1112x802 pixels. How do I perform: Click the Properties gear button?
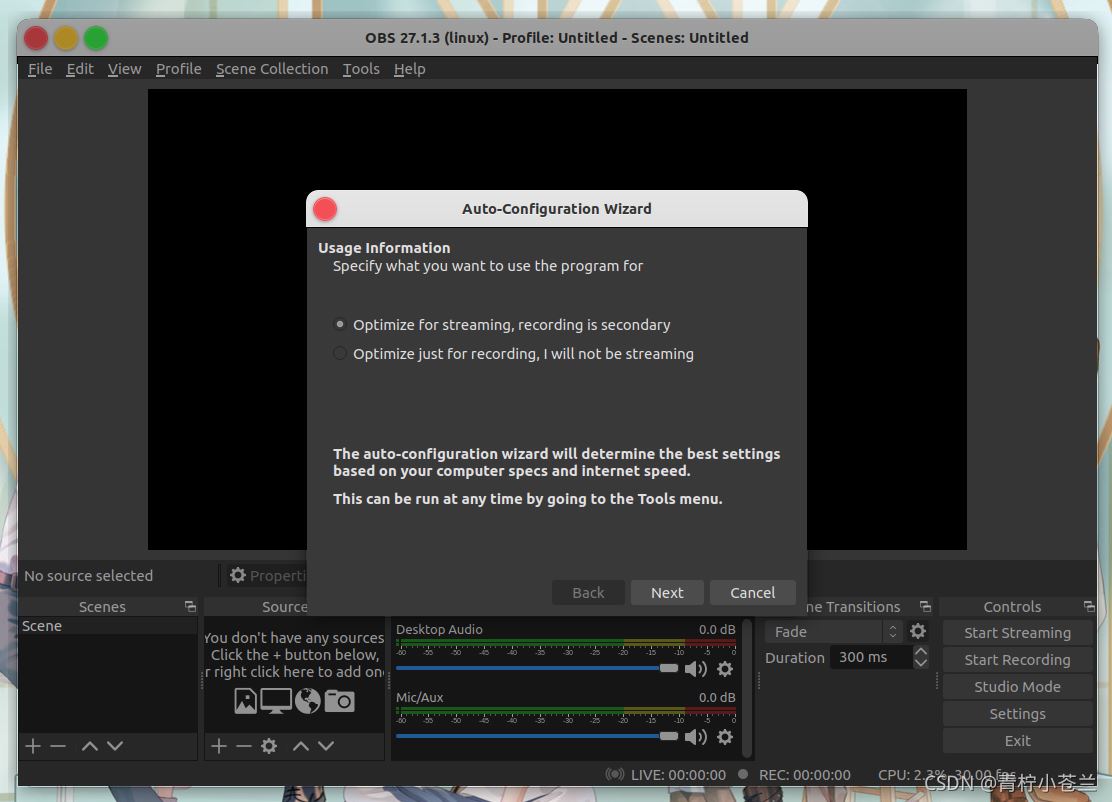pos(268,575)
